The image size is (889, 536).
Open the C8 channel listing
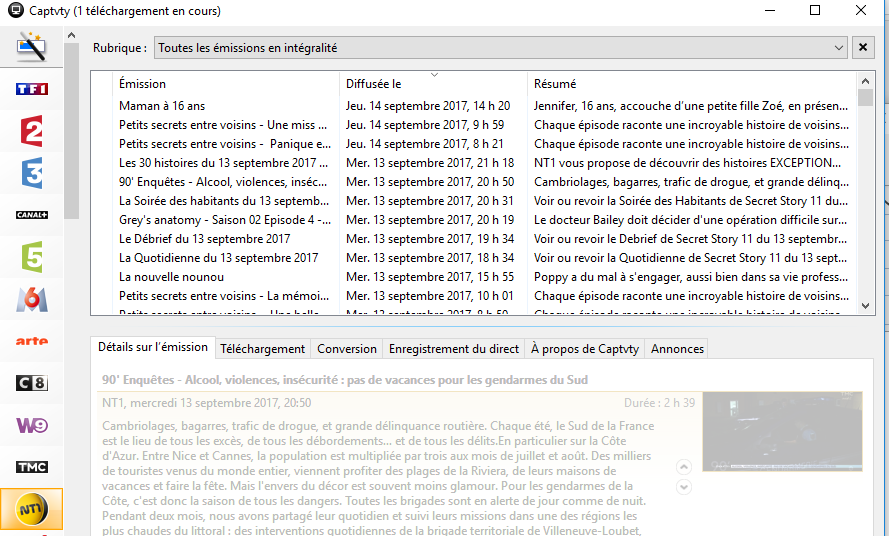click(32, 383)
